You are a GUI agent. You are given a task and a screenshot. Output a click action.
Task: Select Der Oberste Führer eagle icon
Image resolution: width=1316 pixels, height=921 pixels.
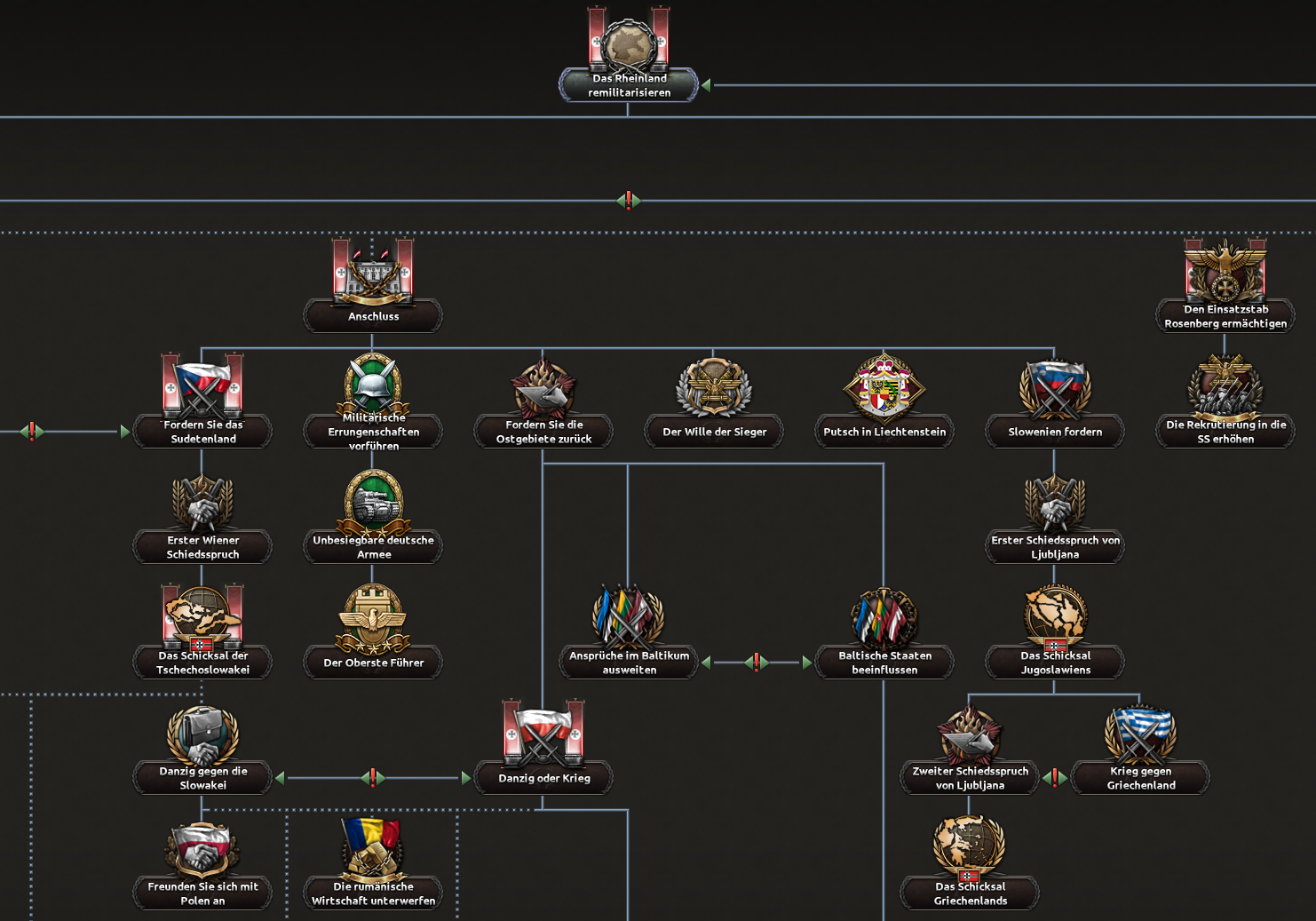(x=373, y=619)
